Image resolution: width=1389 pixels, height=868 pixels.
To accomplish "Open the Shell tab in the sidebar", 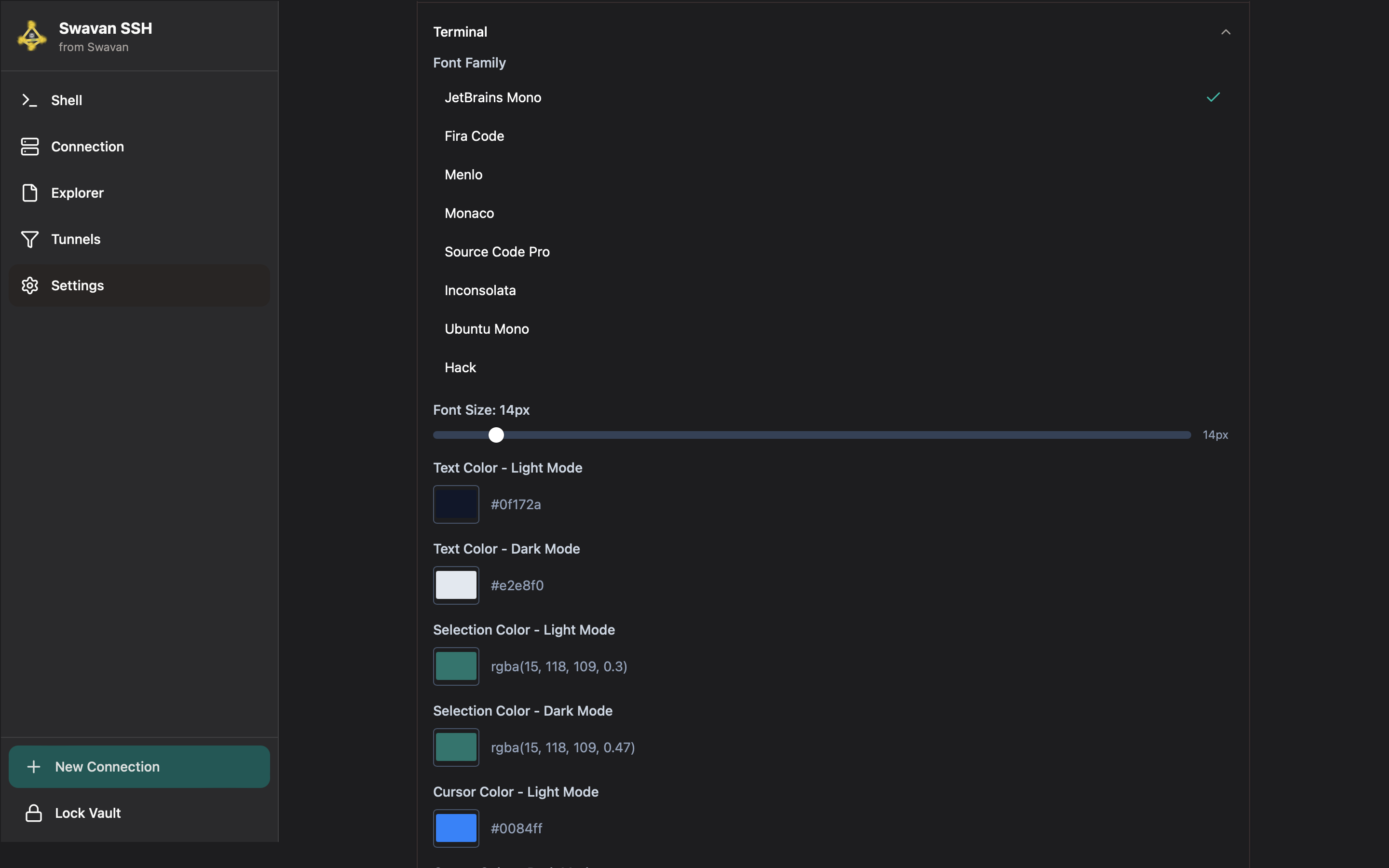I will pos(66,100).
